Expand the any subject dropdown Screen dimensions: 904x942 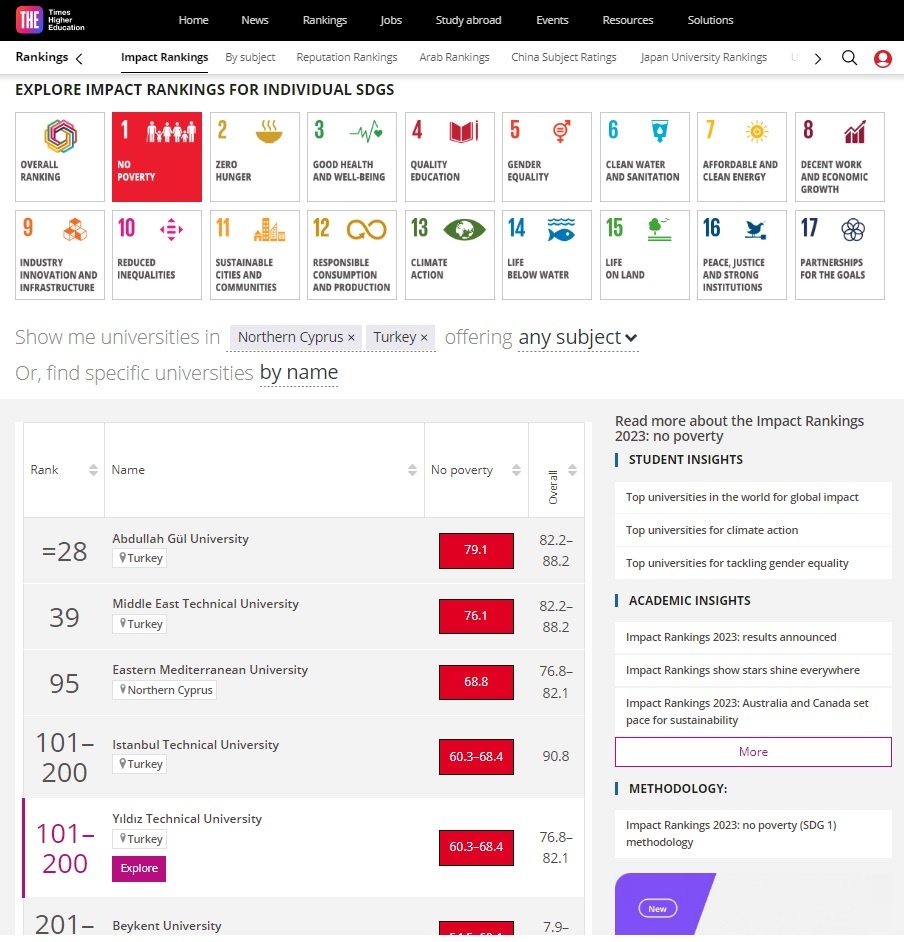[578, 338]
